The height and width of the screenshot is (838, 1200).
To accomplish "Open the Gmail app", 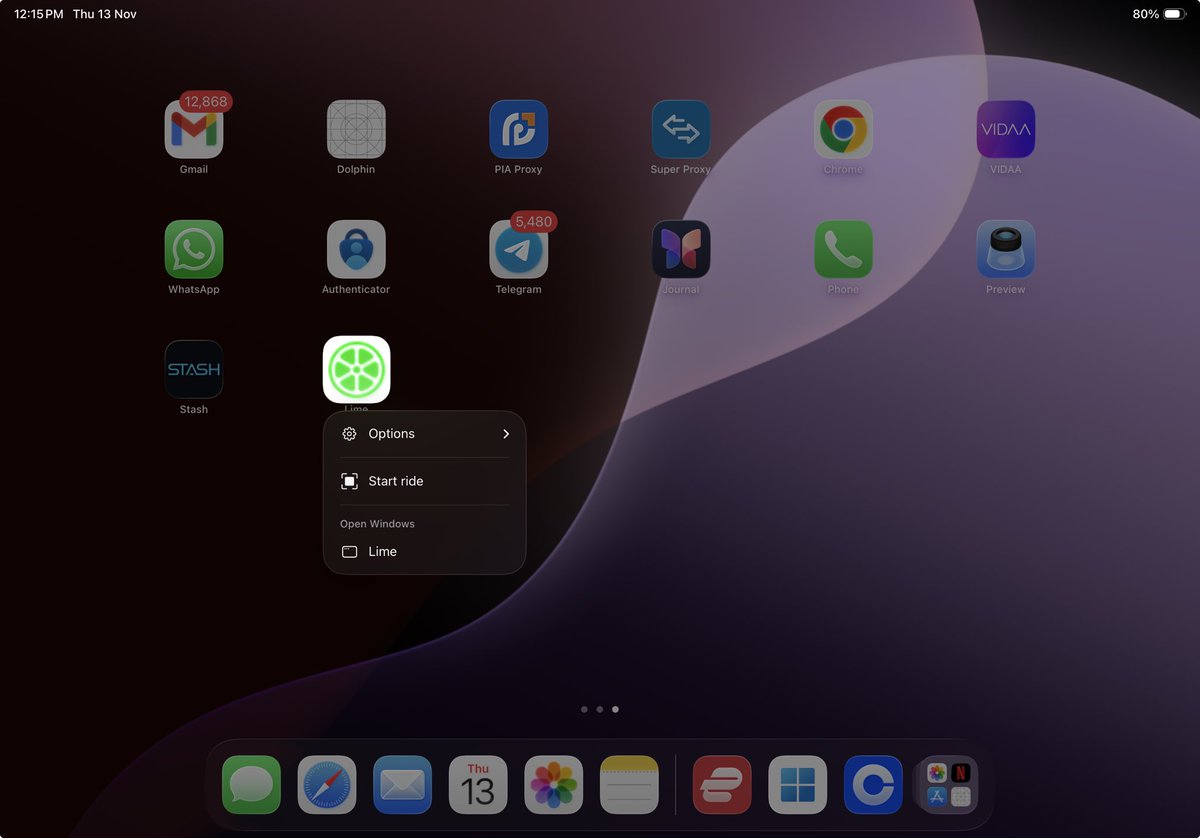I will tap(194, 129).
